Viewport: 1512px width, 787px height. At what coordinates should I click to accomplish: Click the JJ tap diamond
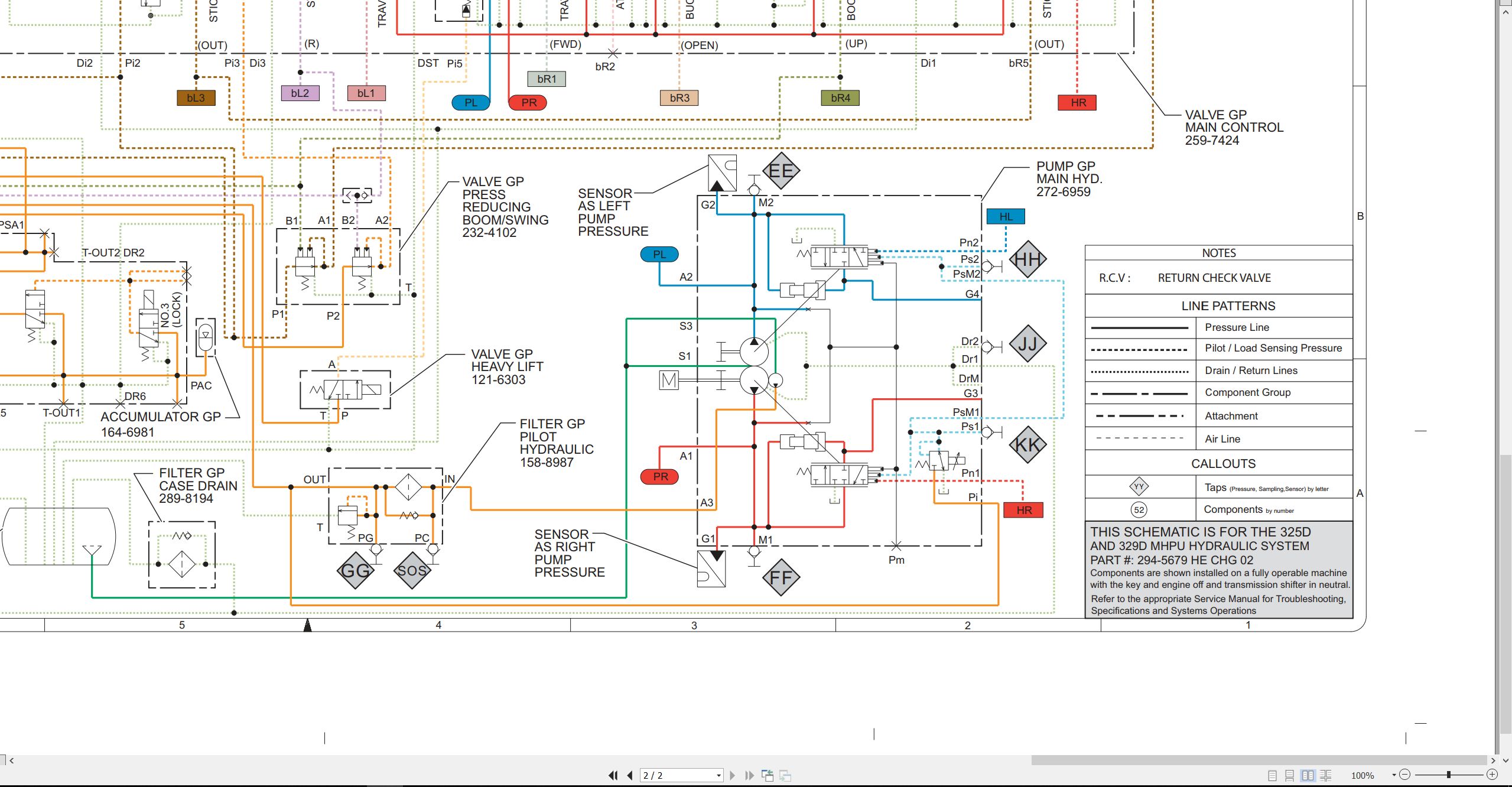click(1027, 344)
